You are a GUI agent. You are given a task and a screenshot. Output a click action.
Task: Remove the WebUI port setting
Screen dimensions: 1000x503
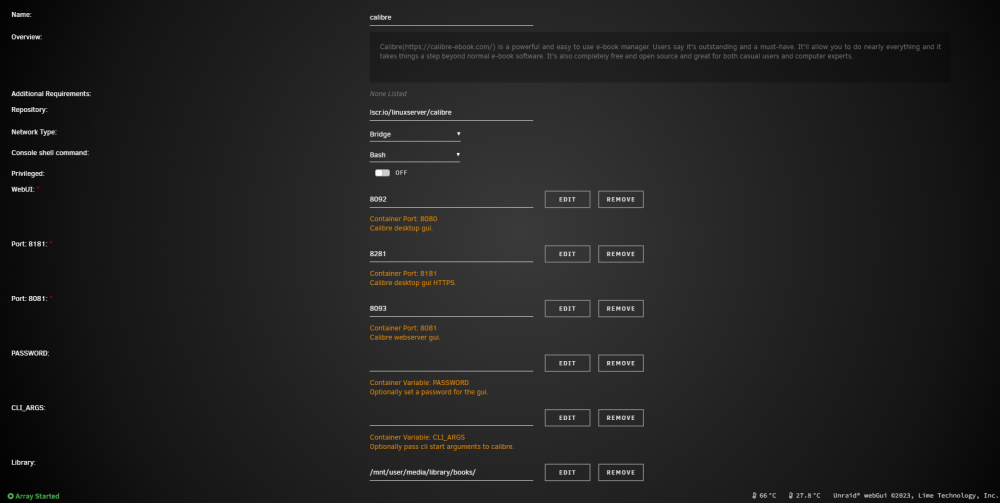coord(621,200)
